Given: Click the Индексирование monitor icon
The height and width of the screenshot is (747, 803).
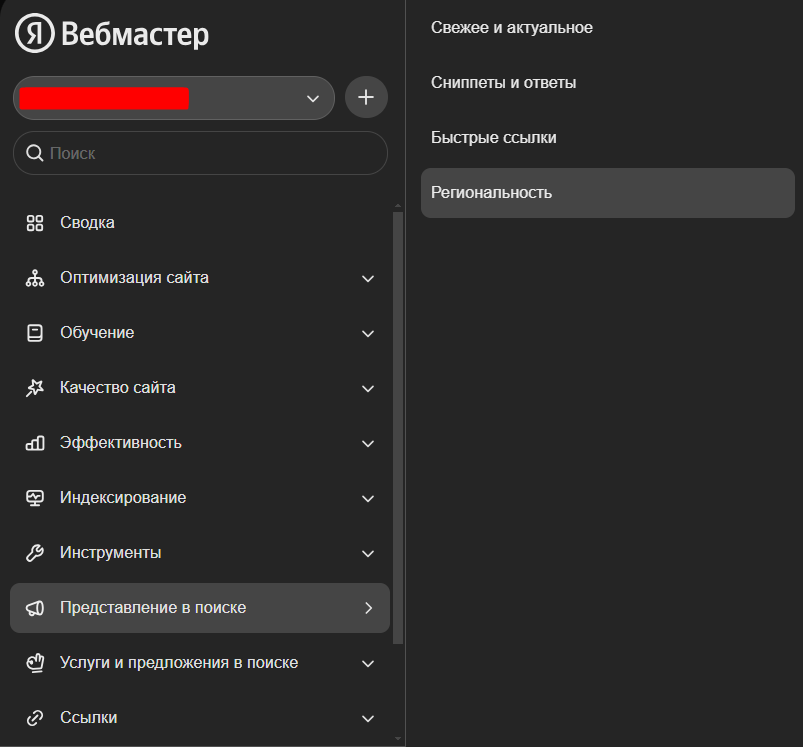Looking at the screenshot, I should (35, 498).
